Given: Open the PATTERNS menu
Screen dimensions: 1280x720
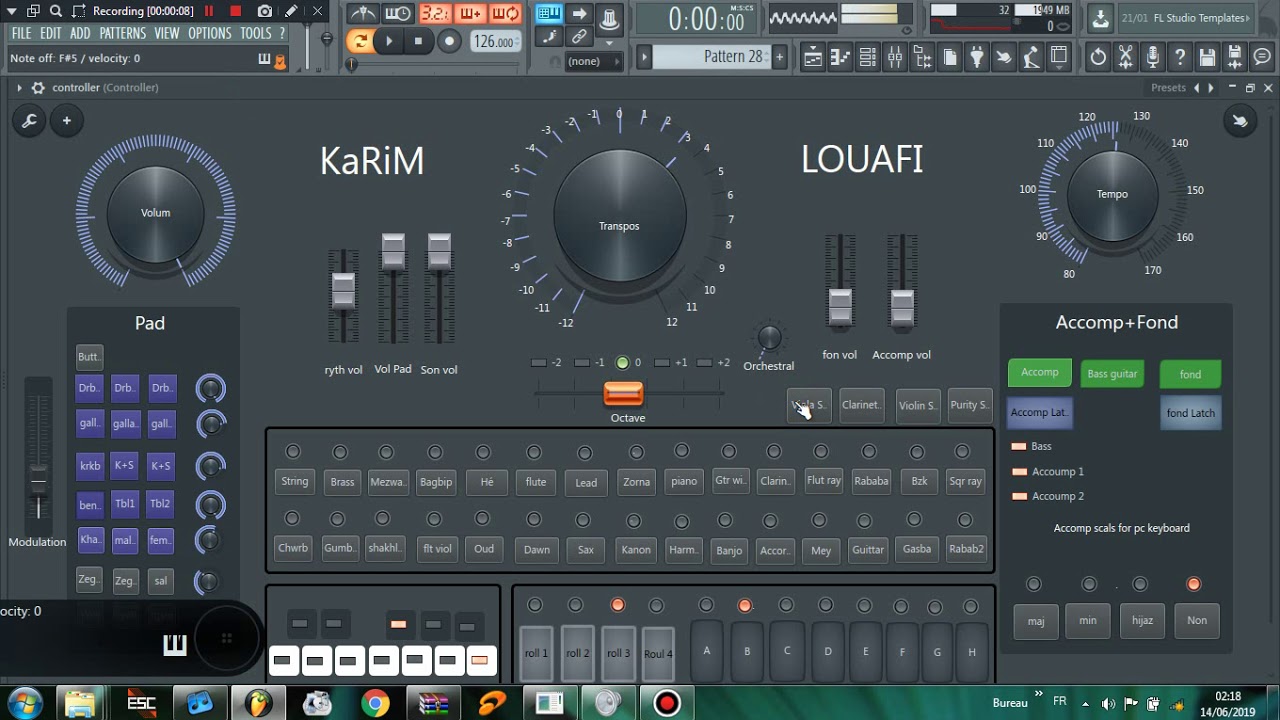Looking at the screenshot, I should [x=123, y=33].
